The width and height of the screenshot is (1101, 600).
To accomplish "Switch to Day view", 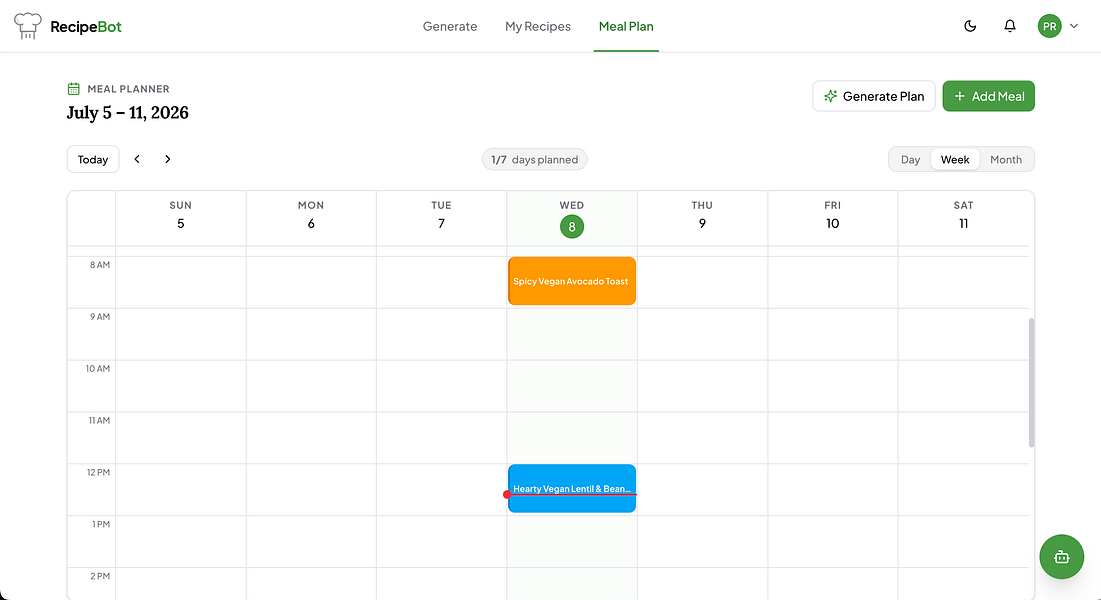I will (x=910, y=159).
